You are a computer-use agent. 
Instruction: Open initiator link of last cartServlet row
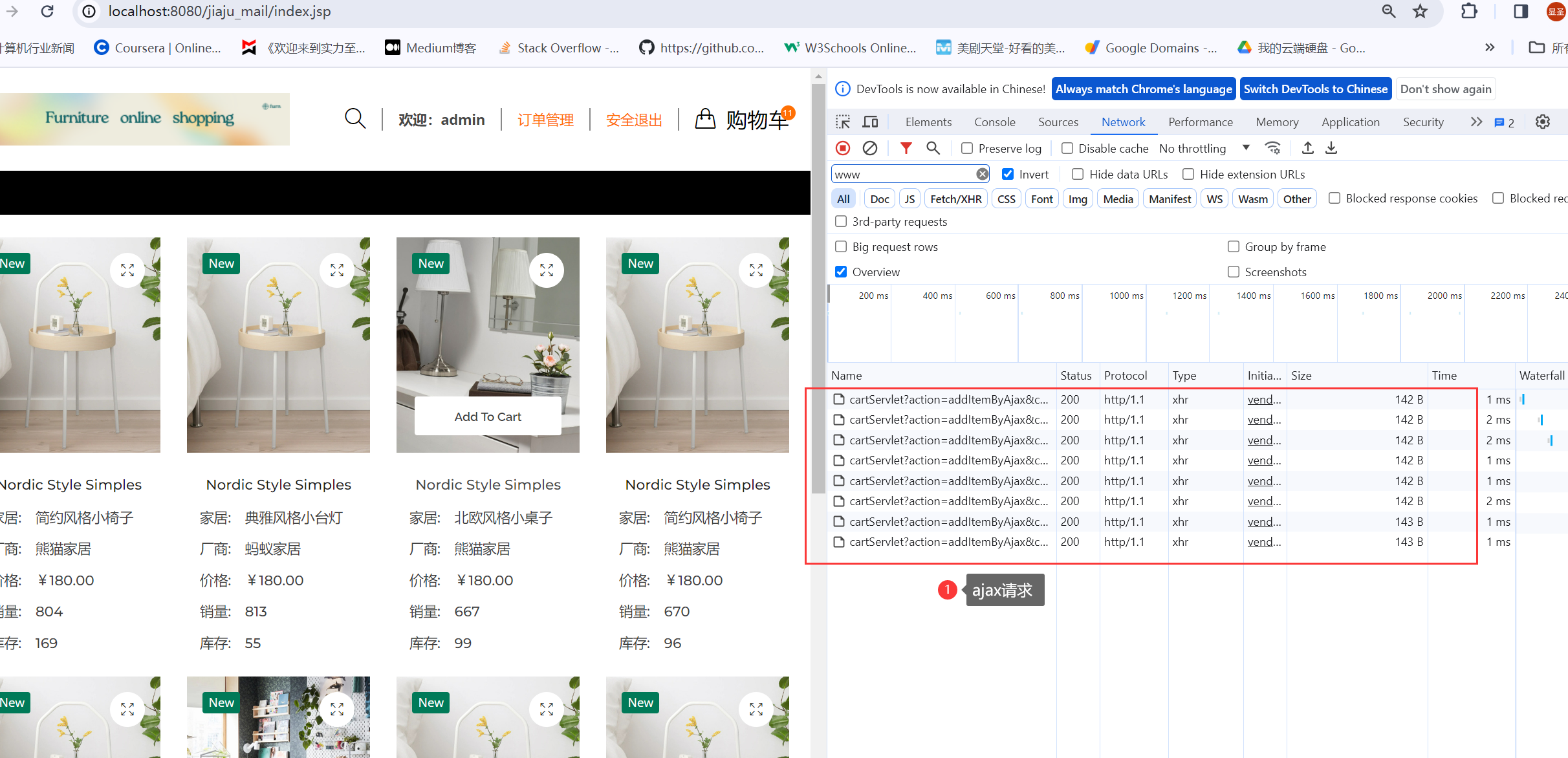[1264, 541]
